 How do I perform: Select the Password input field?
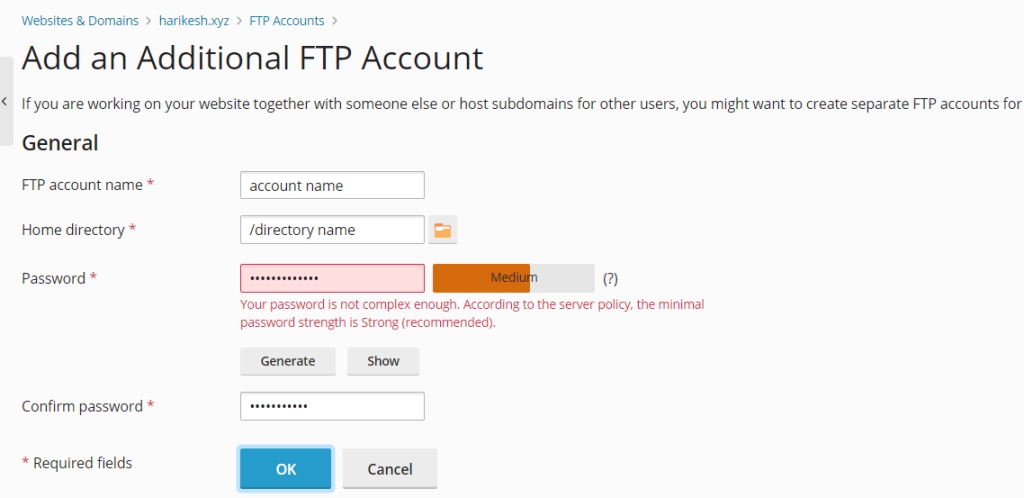[332, 278]
